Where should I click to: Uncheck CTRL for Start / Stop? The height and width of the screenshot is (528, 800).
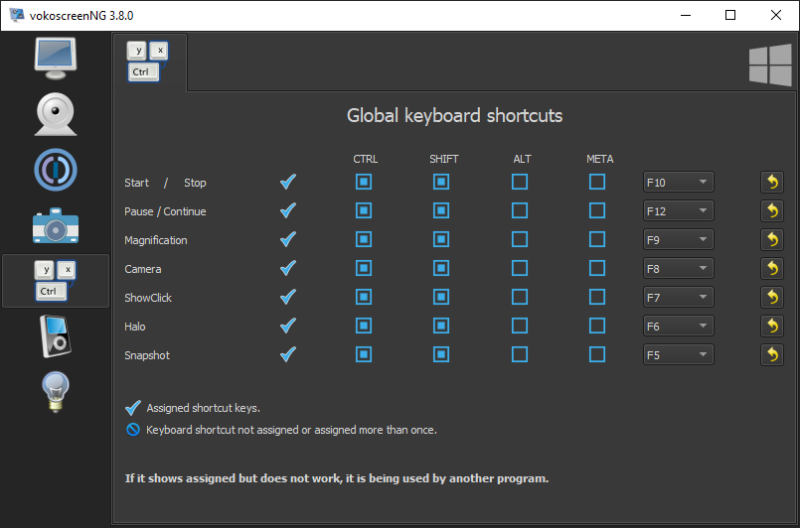click(364, 182)
